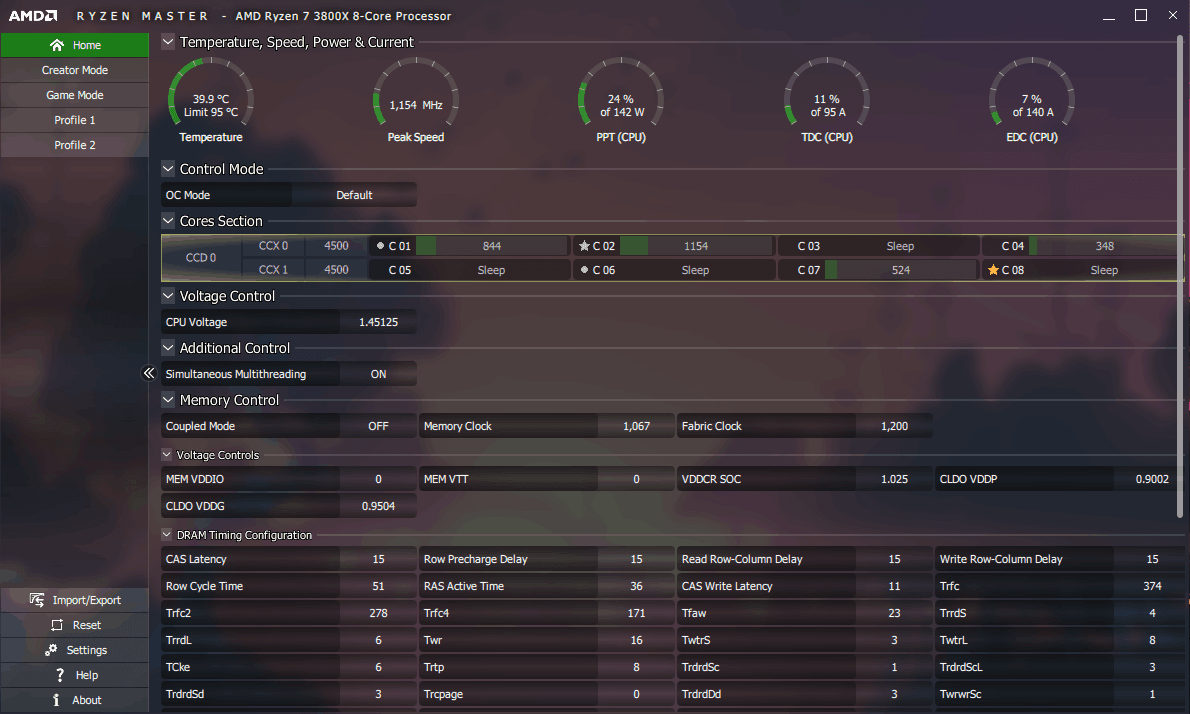This screenshot has height=714, width=1190.
Task: Collapse the Memory Control section
Action: tap(168, 400)
